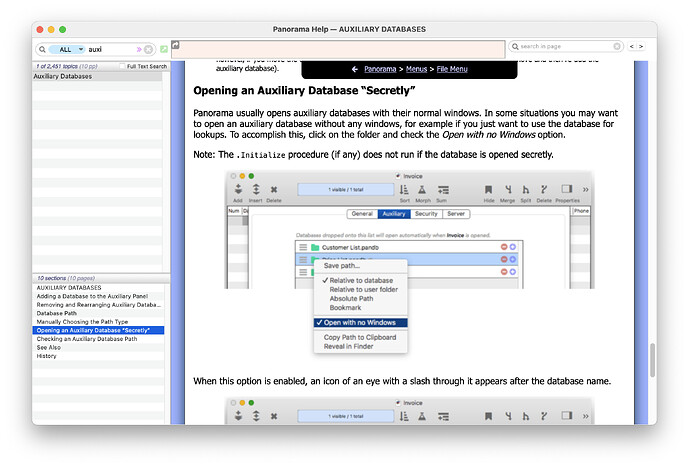Clear the topic search text
The width and height of the screenshot is (689, 467).
149,48
